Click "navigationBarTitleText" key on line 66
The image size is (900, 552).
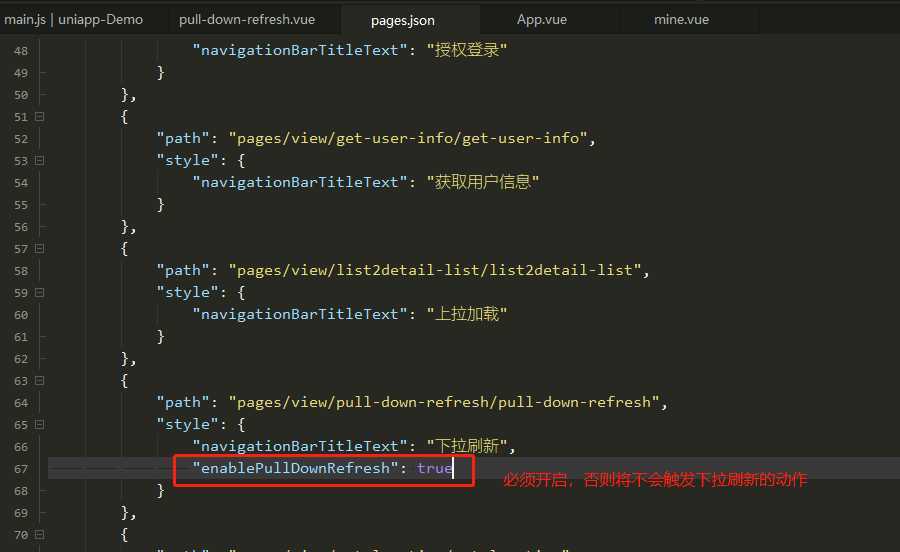(300, 446)
